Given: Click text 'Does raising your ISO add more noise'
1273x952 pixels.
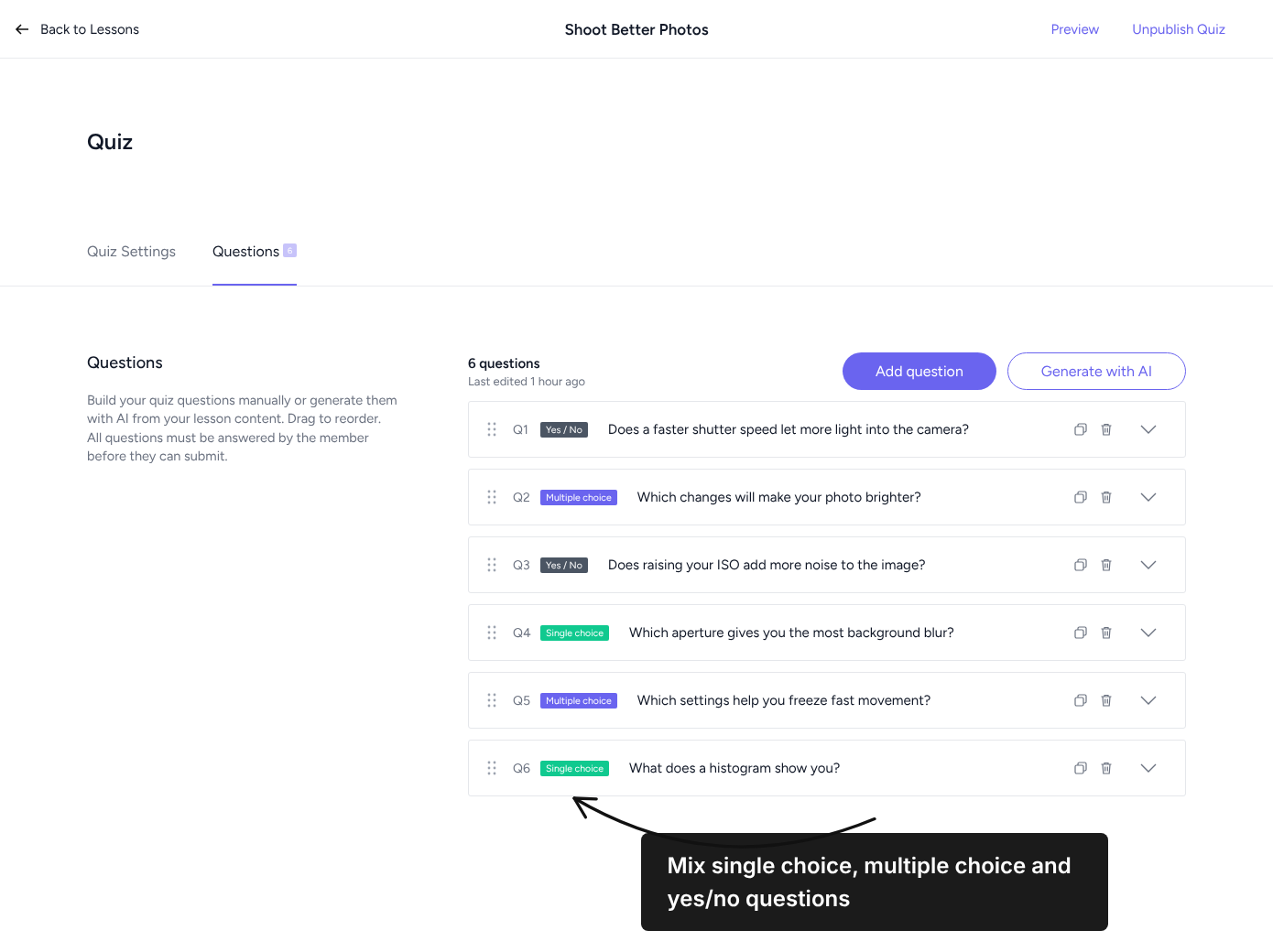Looking at the screenshot, I should click(723, 565).
